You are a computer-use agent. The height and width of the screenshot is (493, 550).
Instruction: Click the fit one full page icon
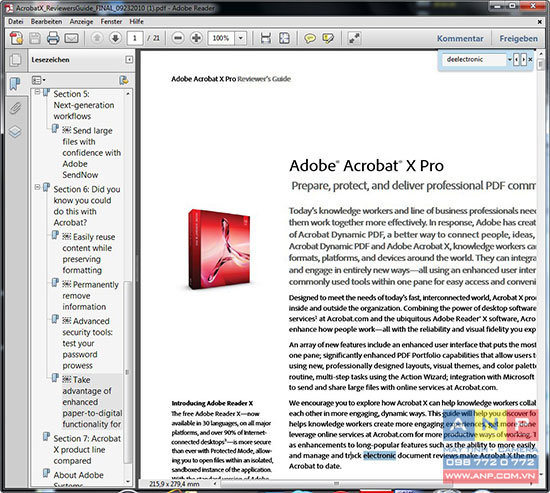click(x=284, y=38)
